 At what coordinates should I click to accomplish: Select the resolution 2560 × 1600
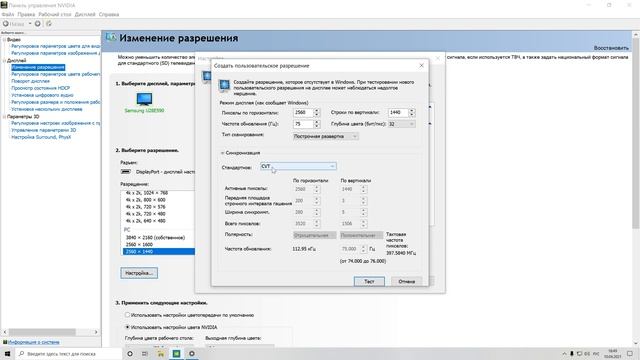139,244
